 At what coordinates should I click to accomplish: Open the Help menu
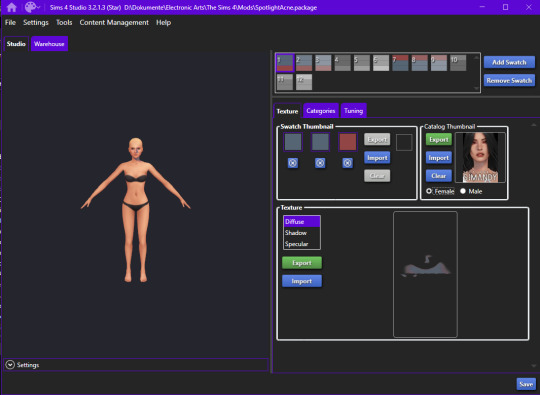(x=163, y=23)
